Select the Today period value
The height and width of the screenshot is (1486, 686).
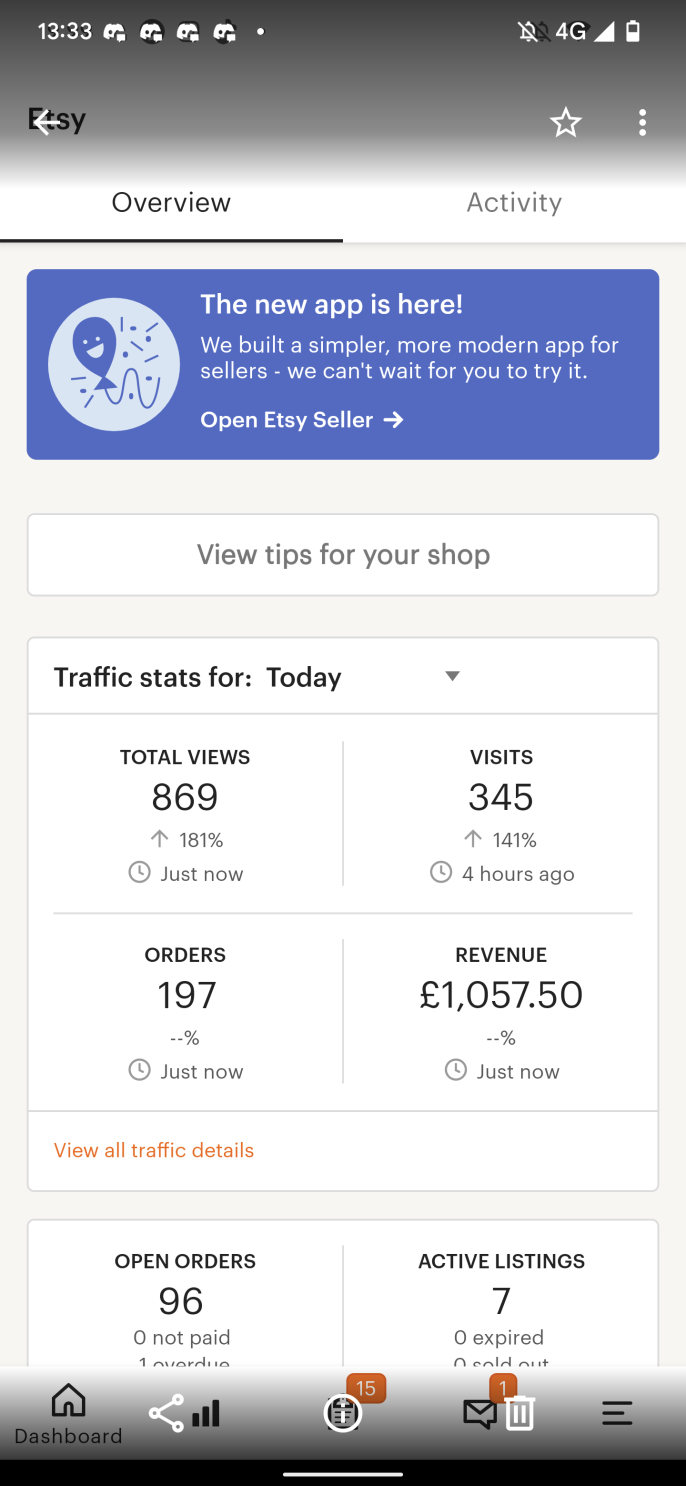303,677
